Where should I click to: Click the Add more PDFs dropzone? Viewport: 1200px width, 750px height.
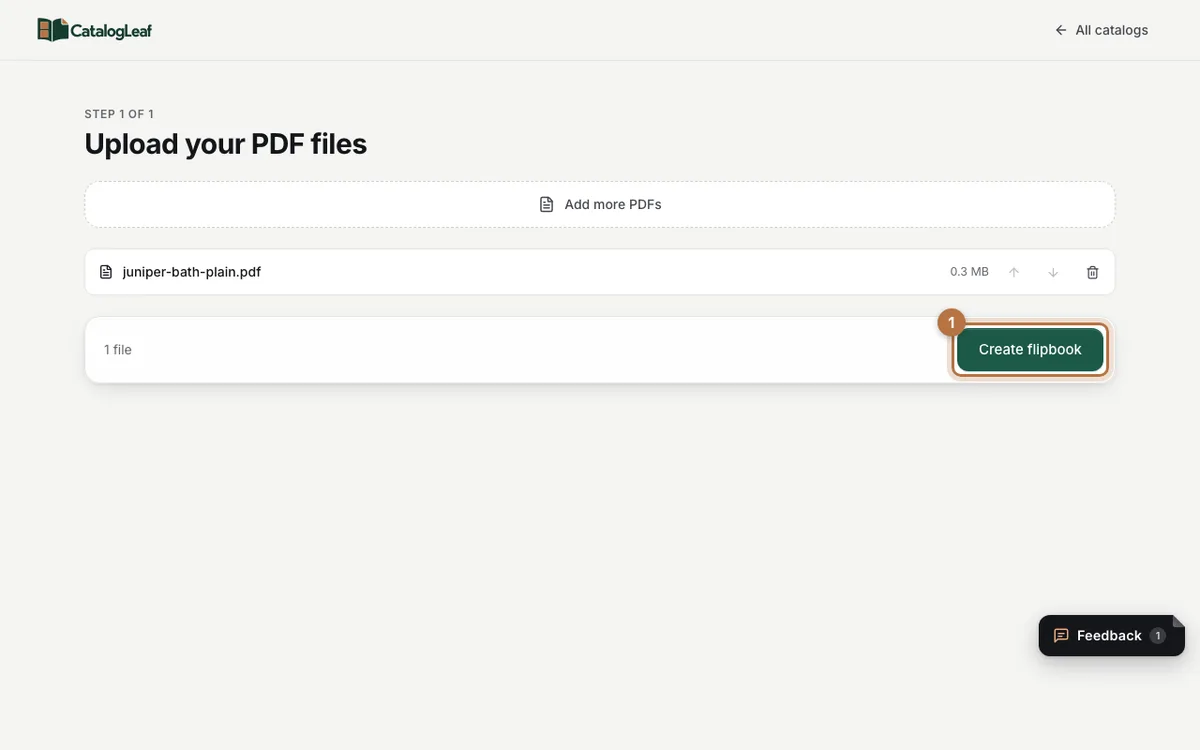click(600, 204)
